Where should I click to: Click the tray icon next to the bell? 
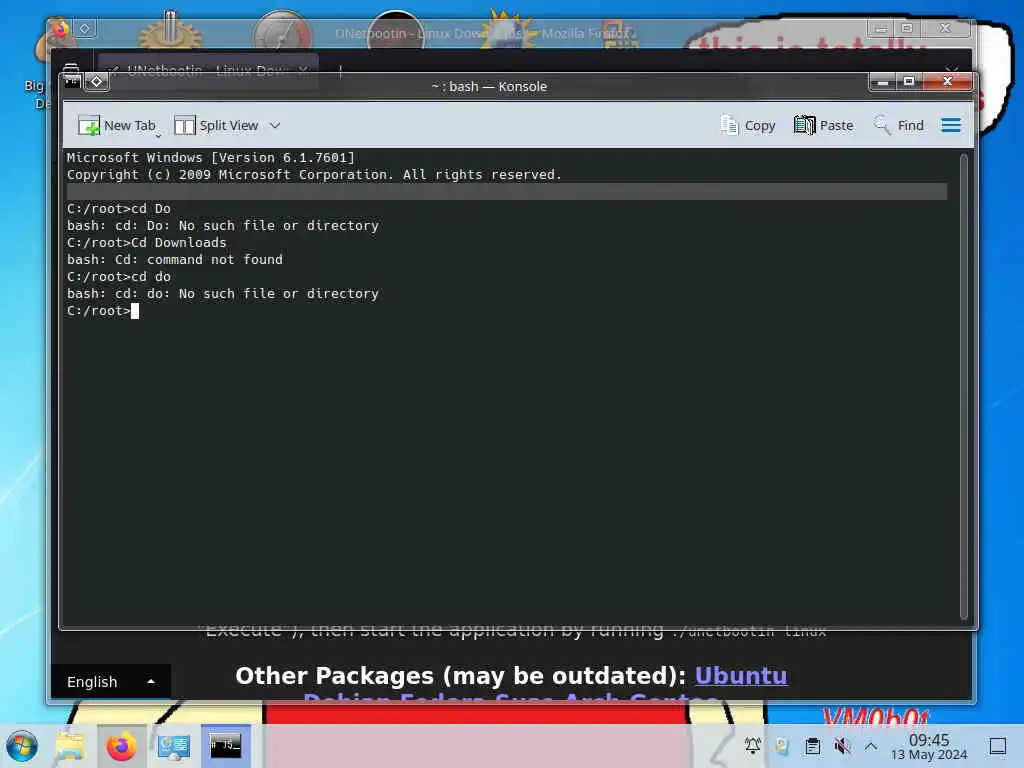click(782, 746)
